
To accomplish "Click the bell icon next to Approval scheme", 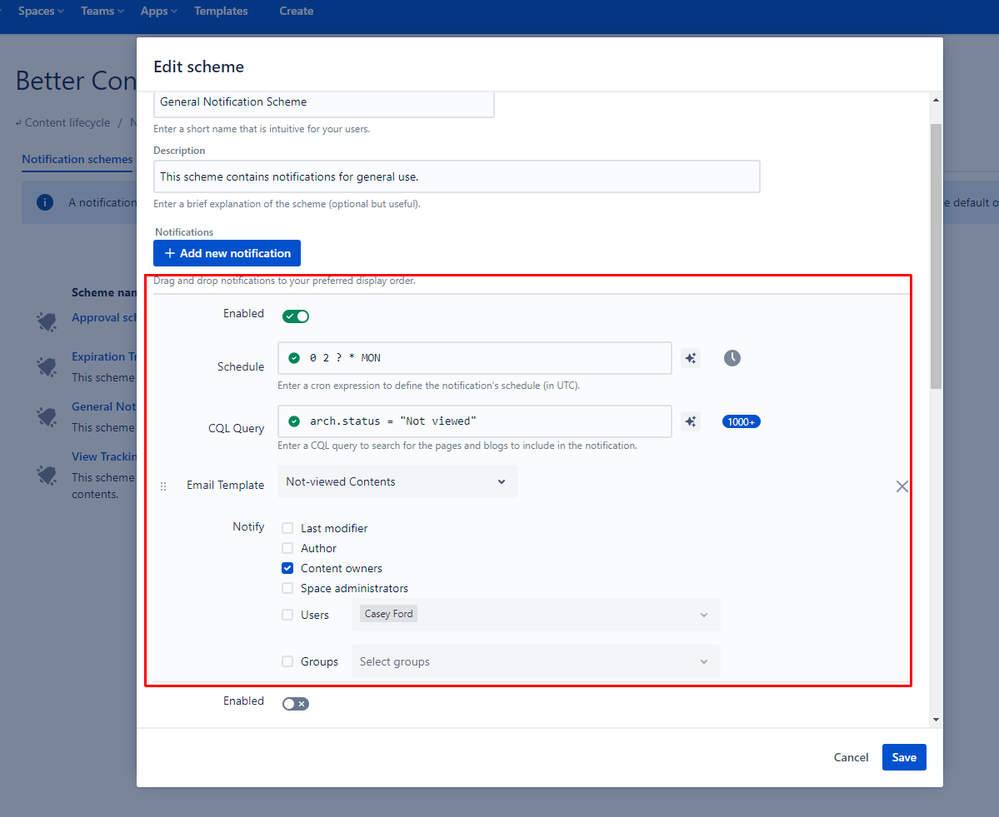I will point(47,321).
